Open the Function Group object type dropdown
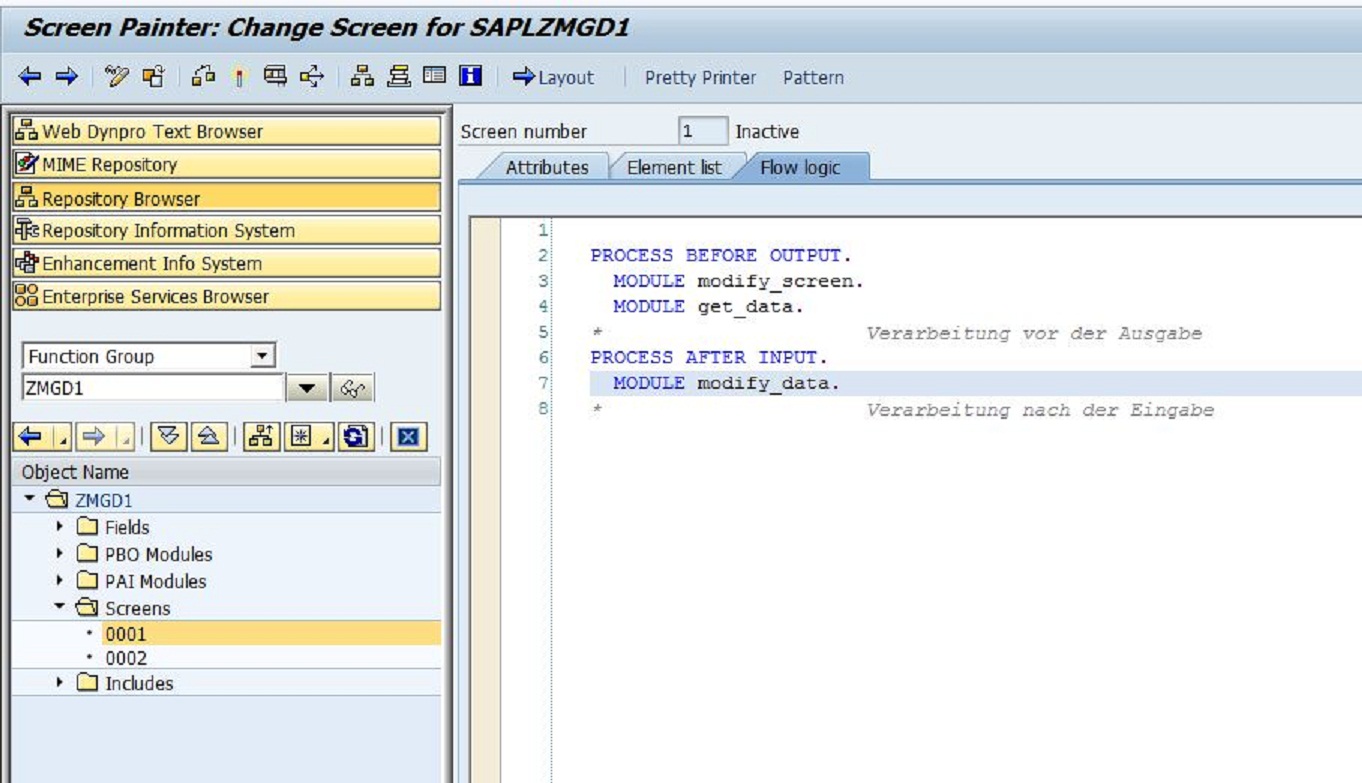1362x783 pixels. 262,356
